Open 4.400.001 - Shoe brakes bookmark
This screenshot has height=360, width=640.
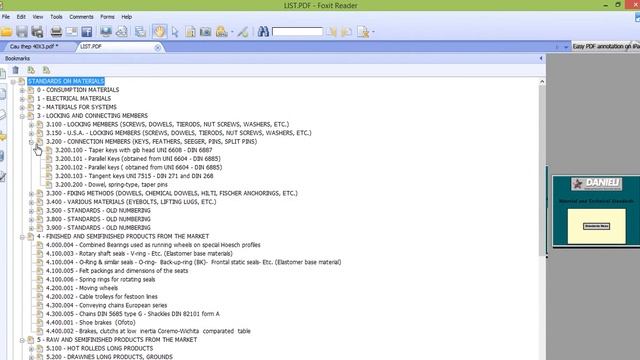click(x=91, y=322)
